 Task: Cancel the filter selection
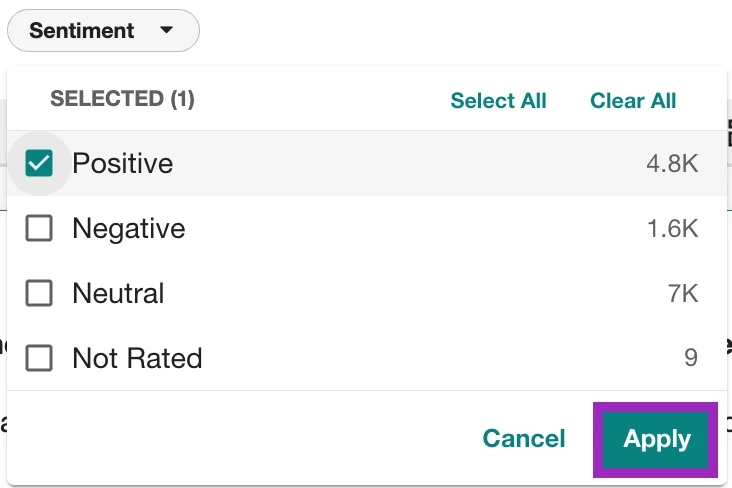point(524,438)
